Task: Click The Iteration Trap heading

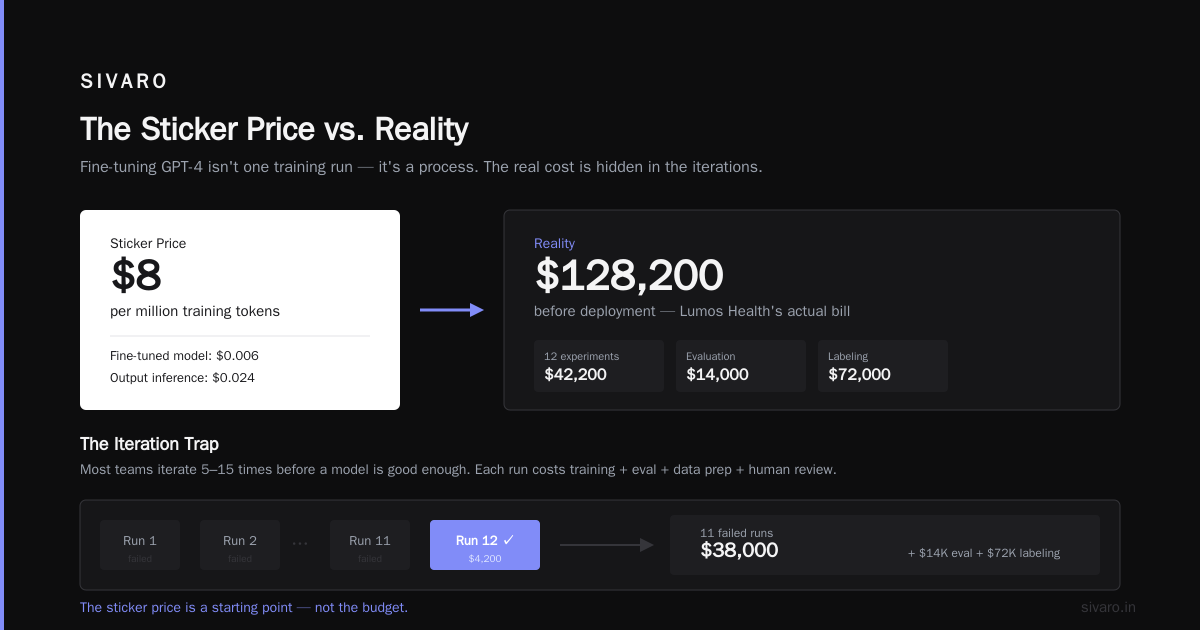Action: pyautogui.click(x=149, y=444)
